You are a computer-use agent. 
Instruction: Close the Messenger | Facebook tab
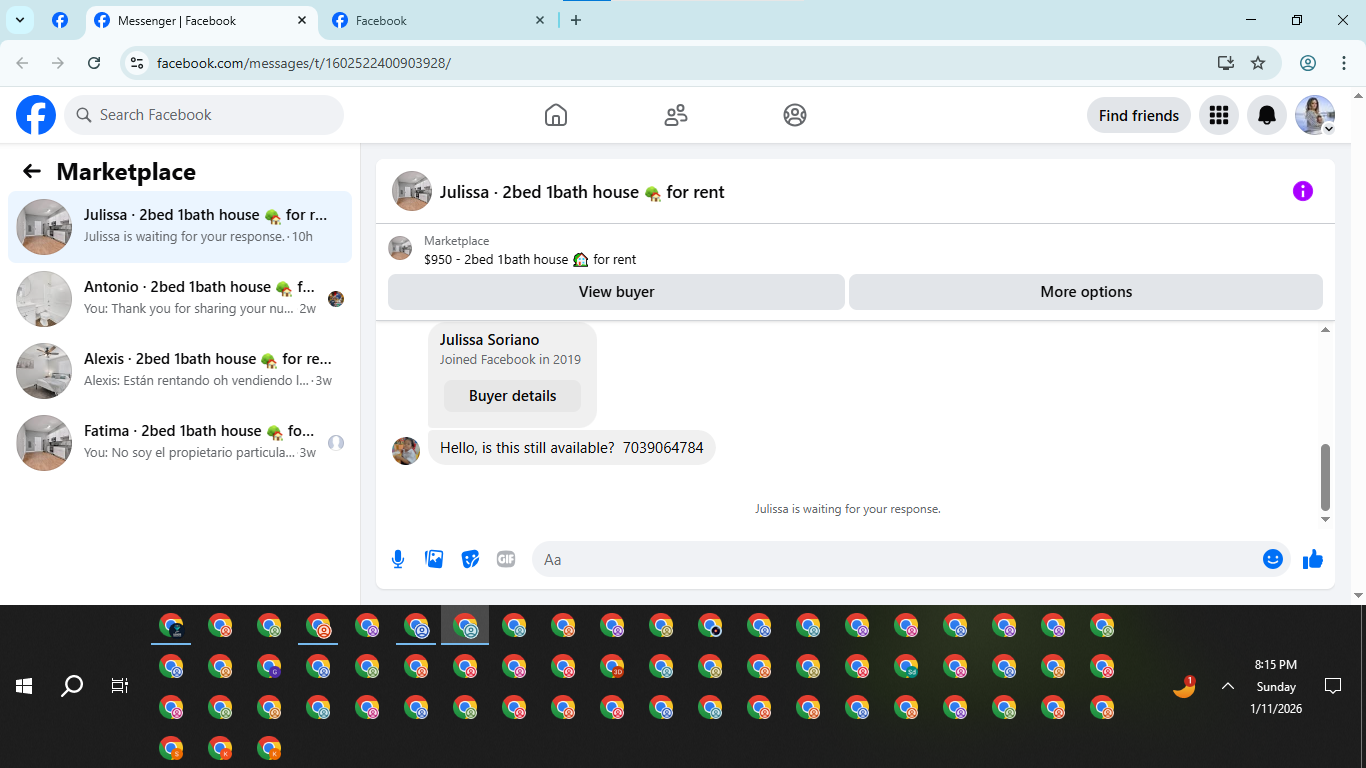pyautogui.click(x=303, y=20)
